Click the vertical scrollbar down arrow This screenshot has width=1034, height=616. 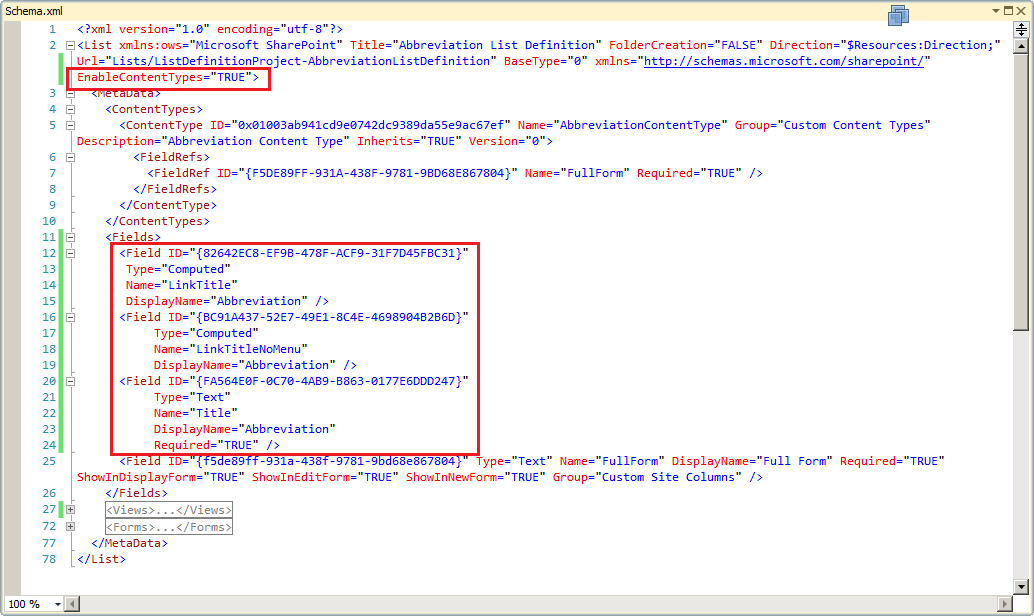[x=1021, y=586]
